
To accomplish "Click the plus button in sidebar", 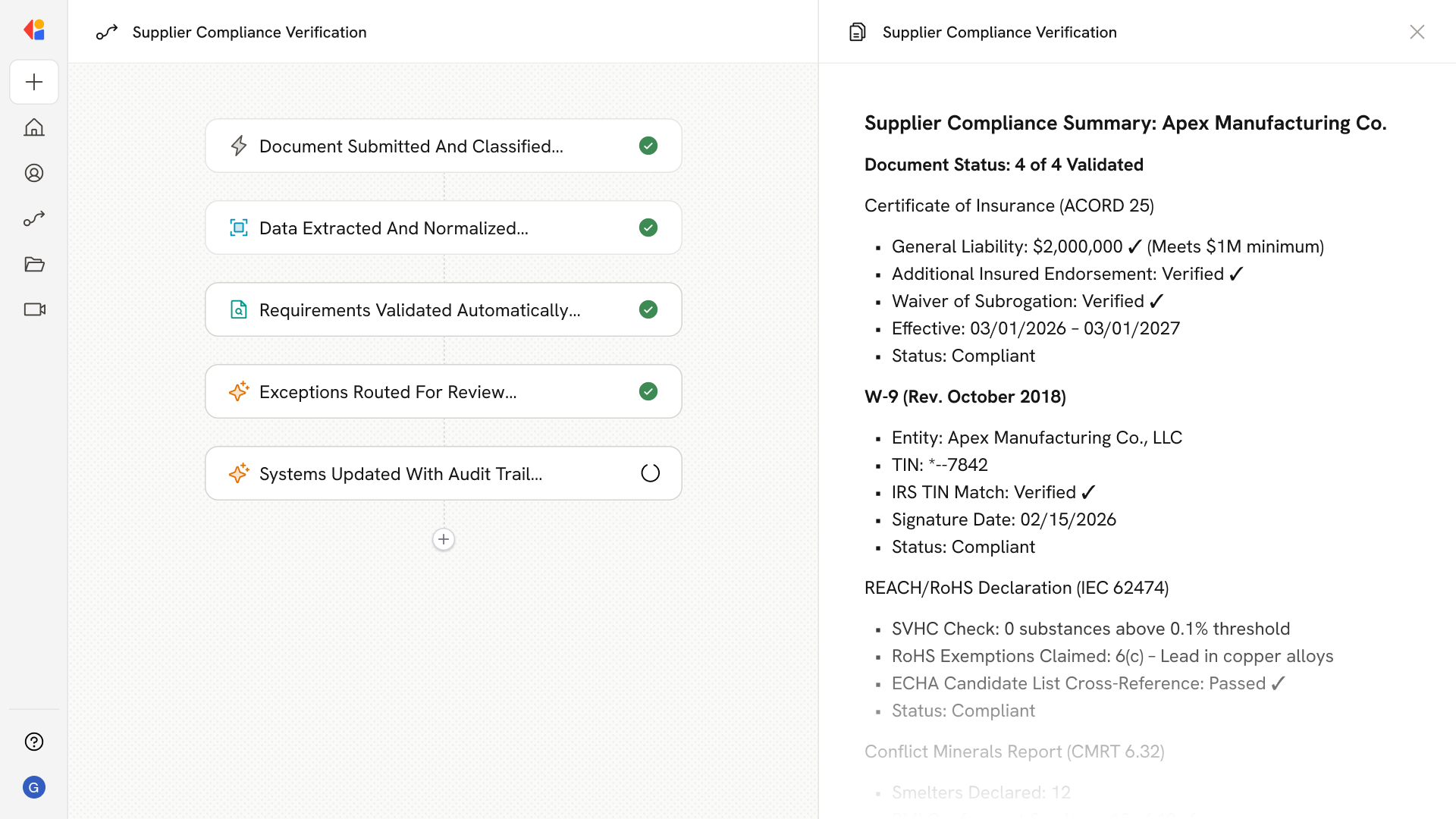I will [34, 82].
